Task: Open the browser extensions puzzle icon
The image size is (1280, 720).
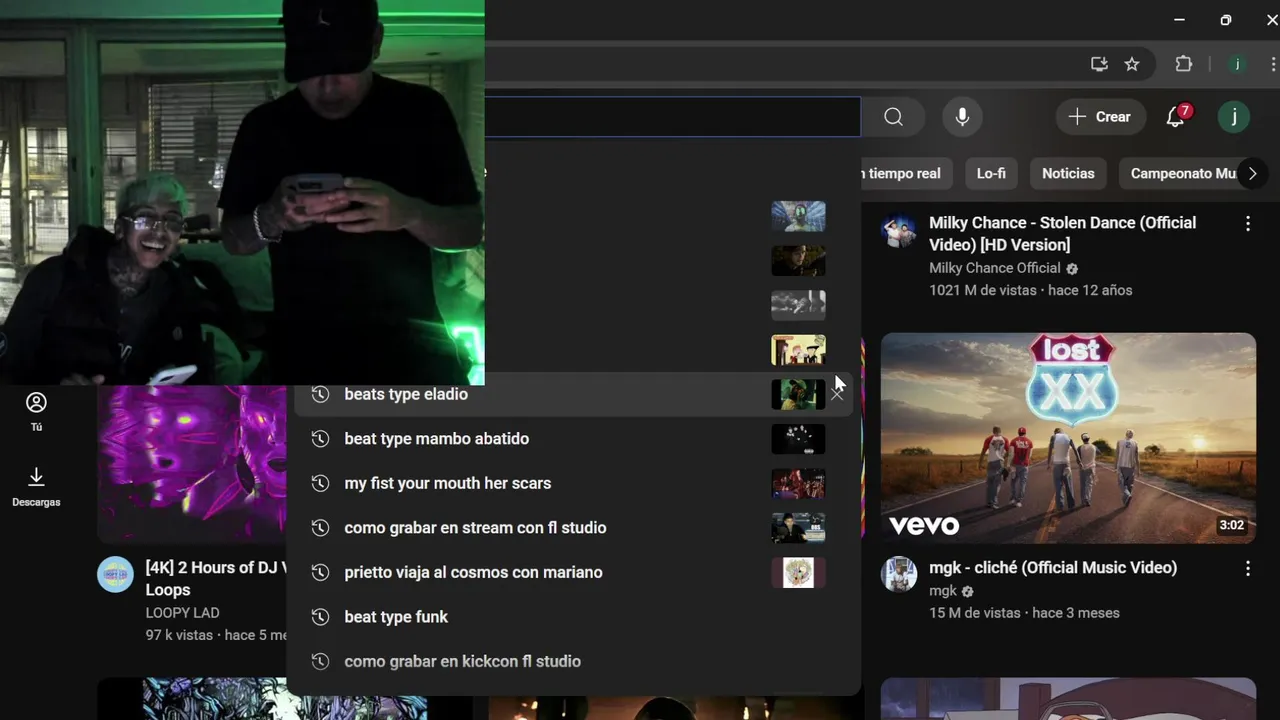Action: (1184, 64)
